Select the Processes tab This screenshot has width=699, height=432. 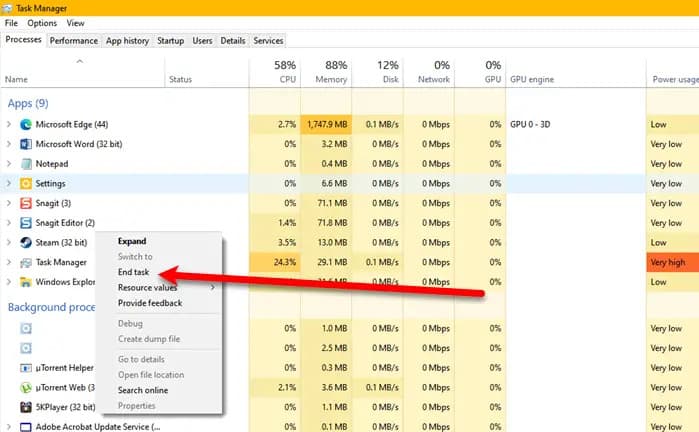(23, 40)
